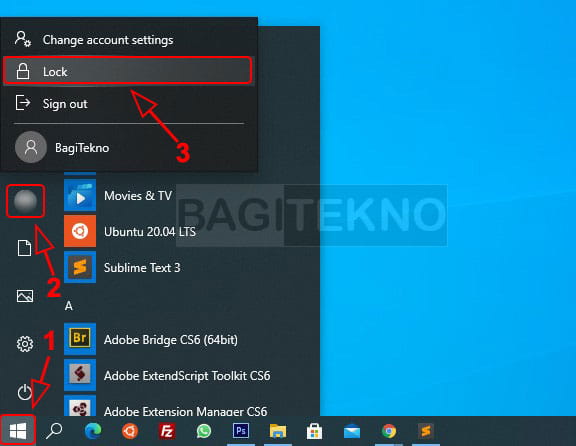Open FileZilla from the taskbar
The width and height of the screenshot is (576, 446).
[x=167, y=431]
